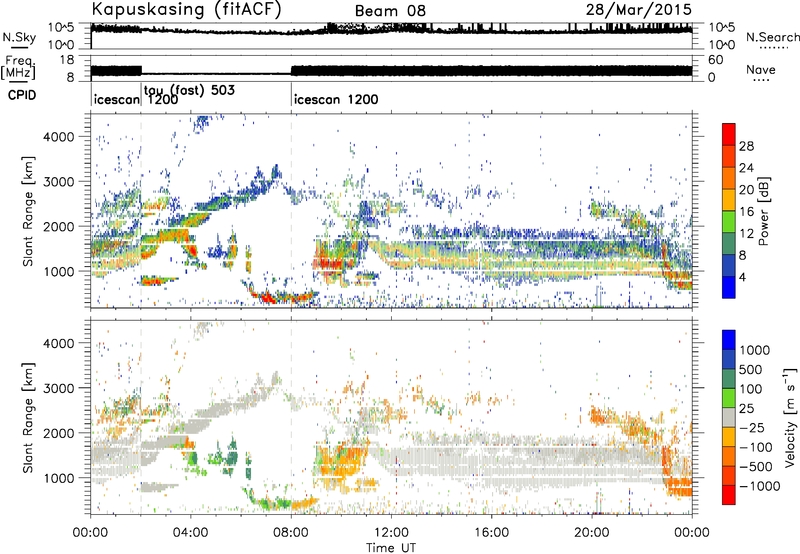Pick the gray middle segment of the velocity color bar
This screenshot has height=554, width=800.
(x=729, y=417)
